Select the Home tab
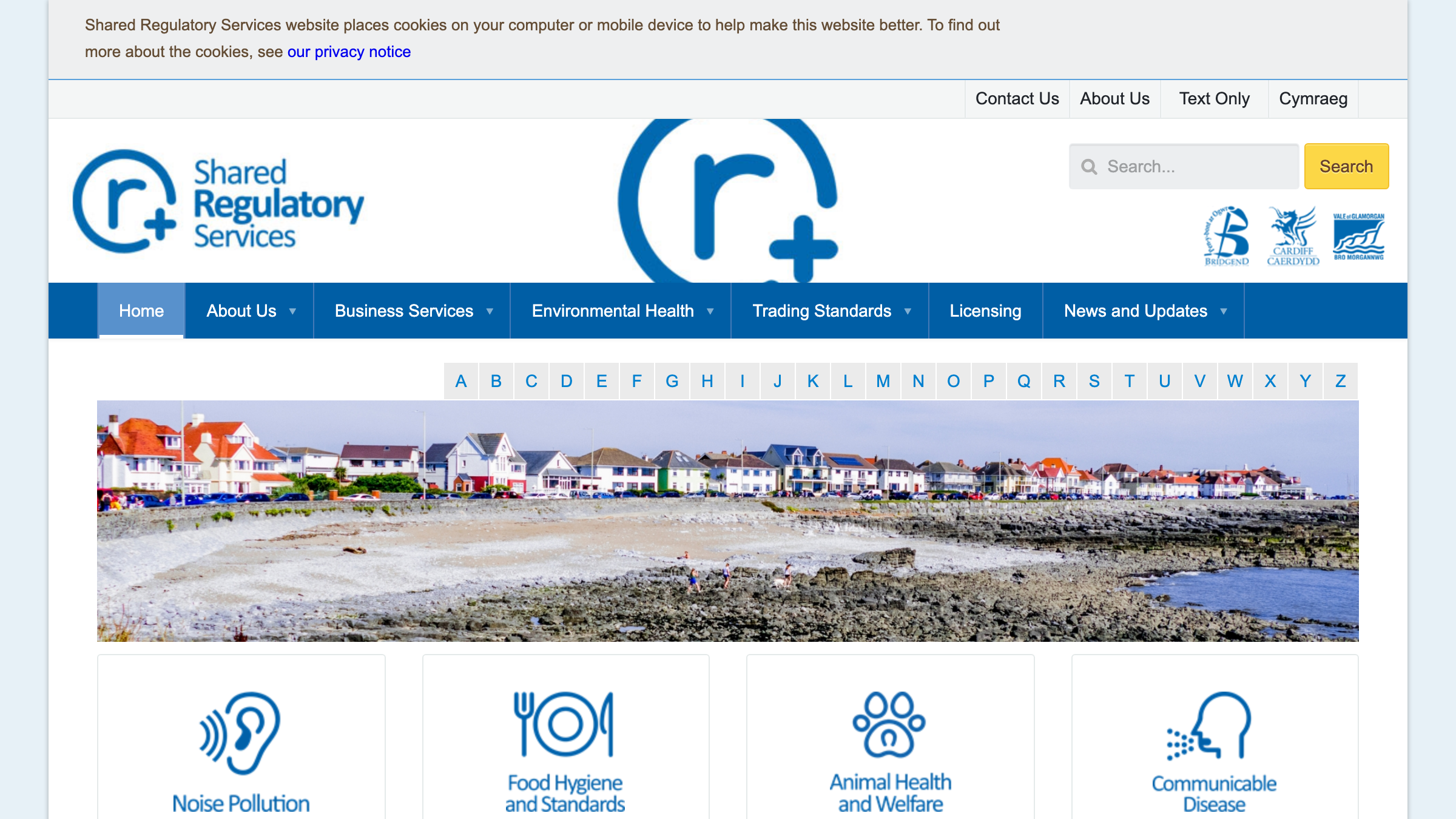This screenshot has height=819, width=1456. tap(141, 310)
